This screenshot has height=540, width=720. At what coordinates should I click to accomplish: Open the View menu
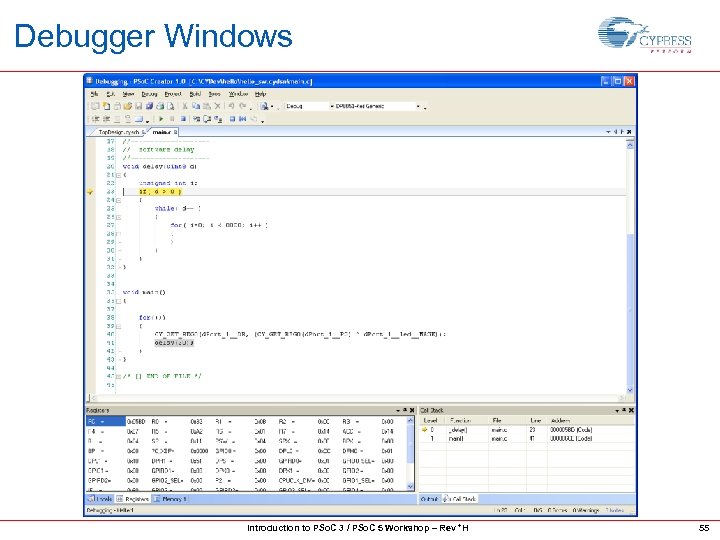[x=129, y=94]
